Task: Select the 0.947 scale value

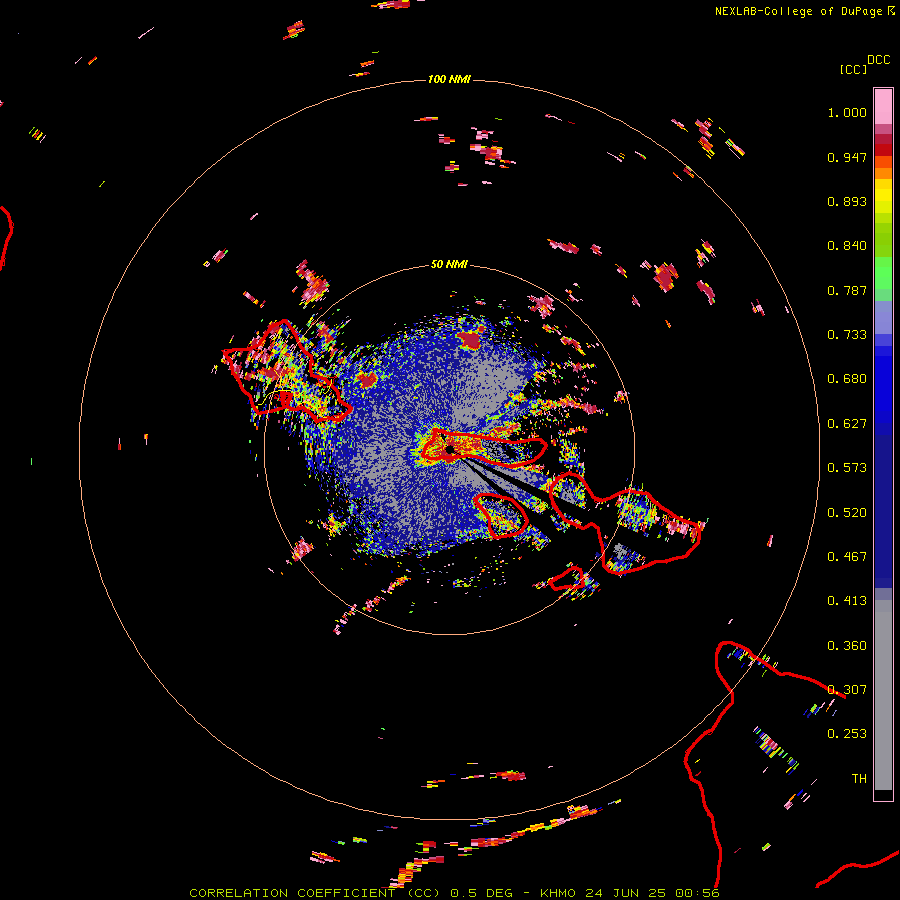Action: 847,157
